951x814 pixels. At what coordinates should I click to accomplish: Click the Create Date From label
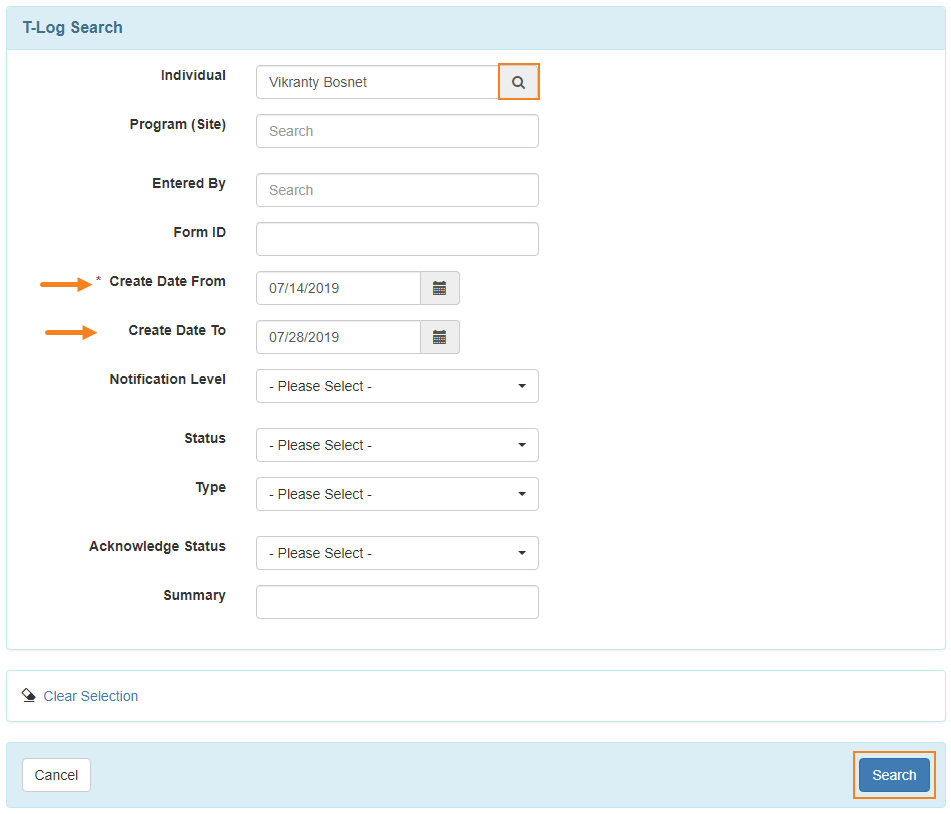tap(167, 282)
